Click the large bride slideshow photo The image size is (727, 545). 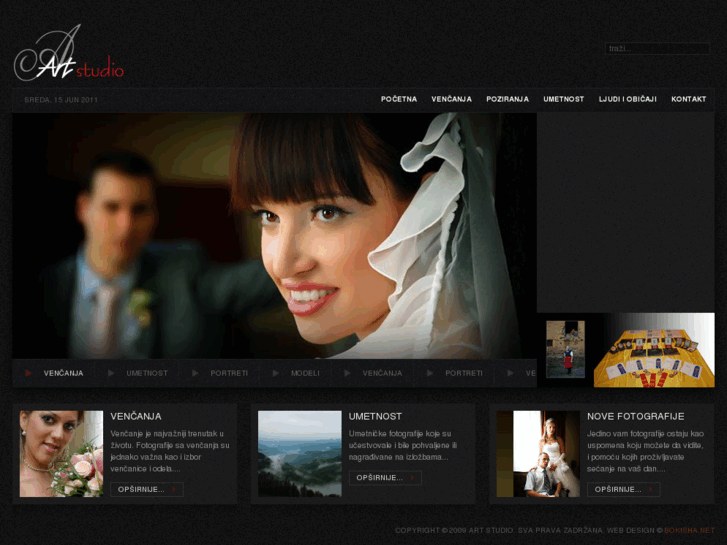pos(274,236)
